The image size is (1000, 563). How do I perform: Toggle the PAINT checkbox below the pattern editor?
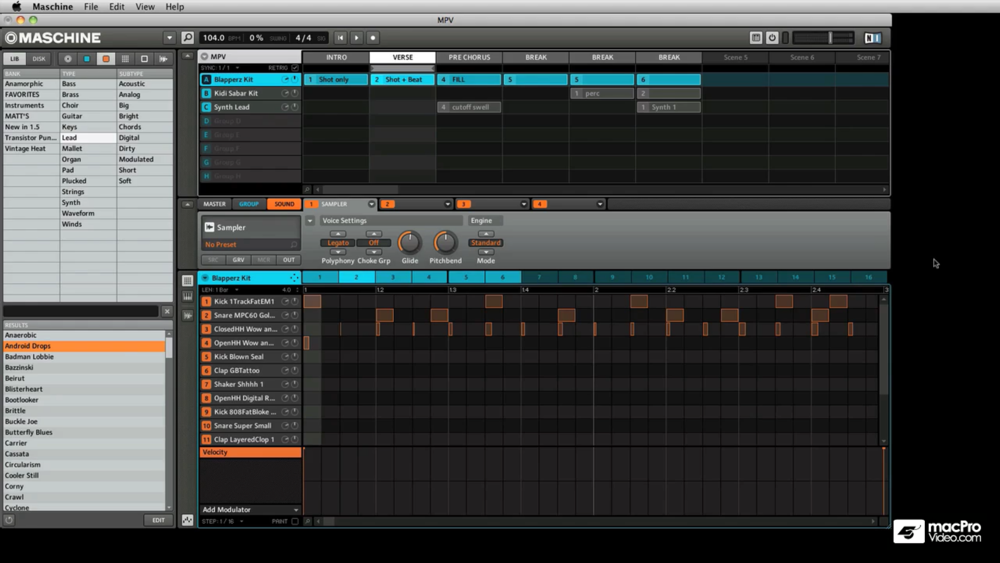[295, 521]
